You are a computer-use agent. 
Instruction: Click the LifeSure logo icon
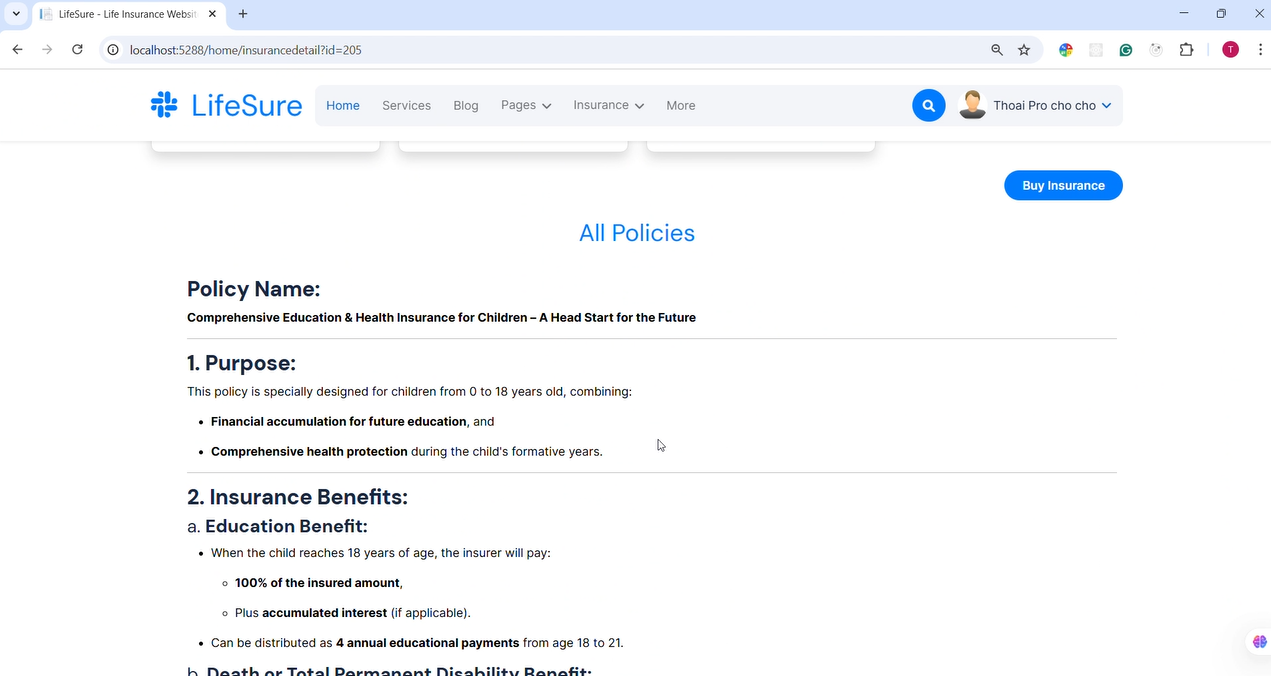tap(164, 104)
